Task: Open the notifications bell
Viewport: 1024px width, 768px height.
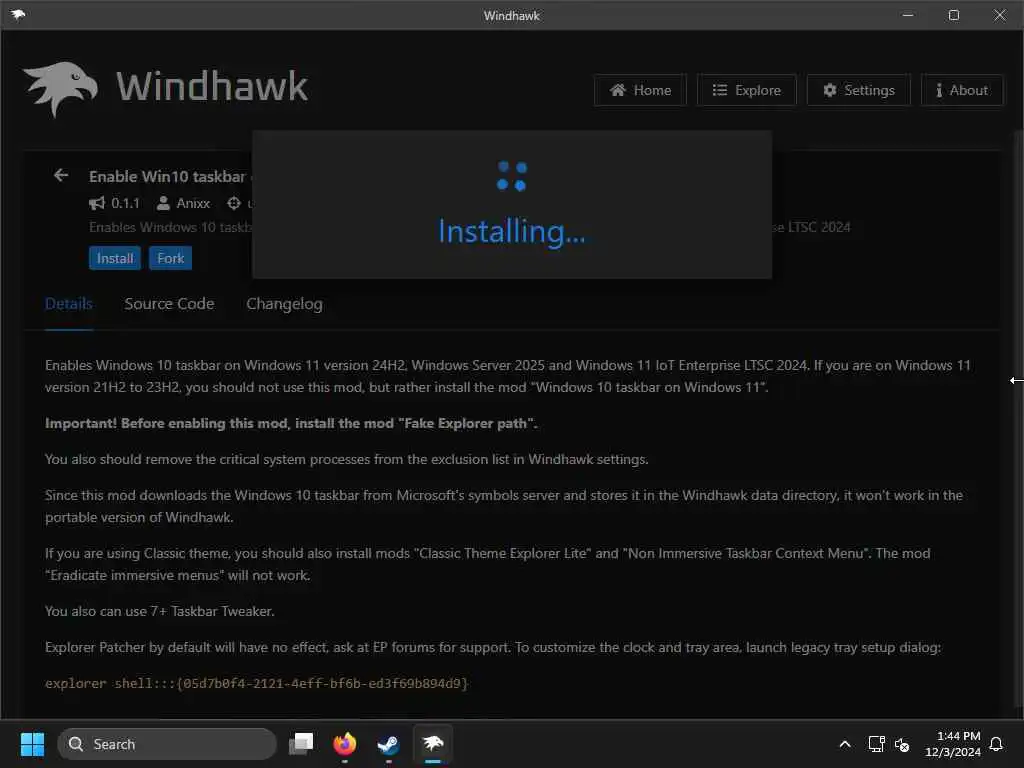Action: coord(996,744)
